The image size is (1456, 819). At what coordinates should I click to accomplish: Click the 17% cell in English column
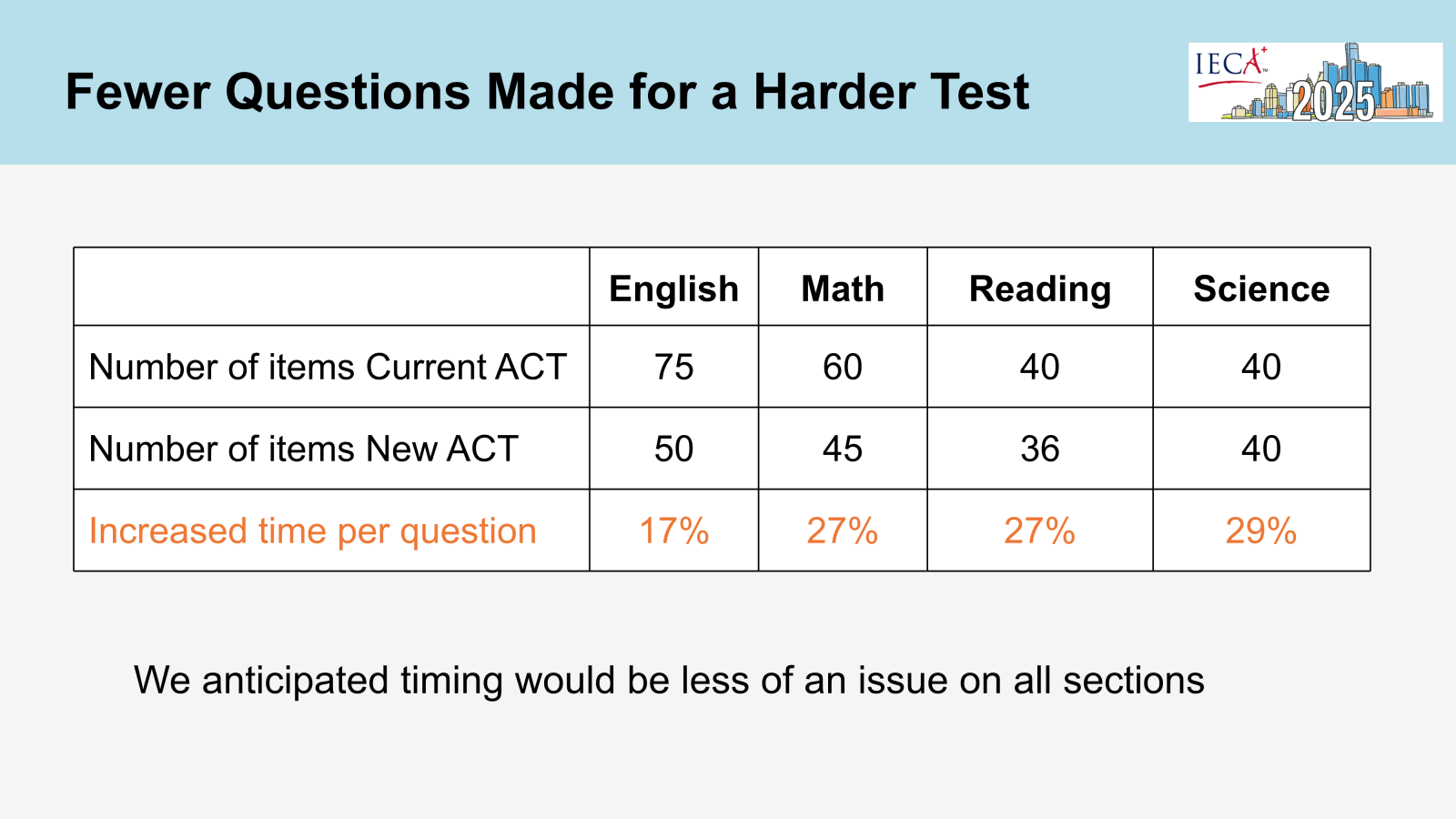673,531
